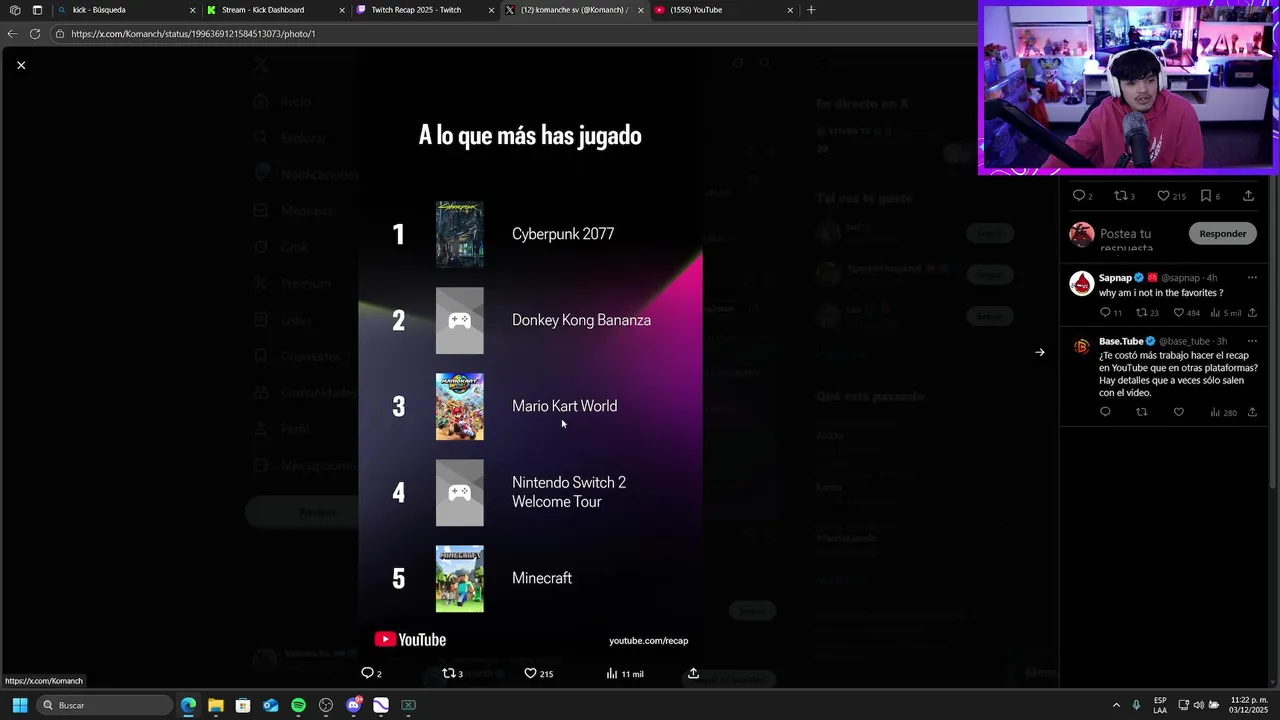Repost Sapnap's comment showing 23 reposts
Screen dimensions: 1280x720
(1141, 312)
